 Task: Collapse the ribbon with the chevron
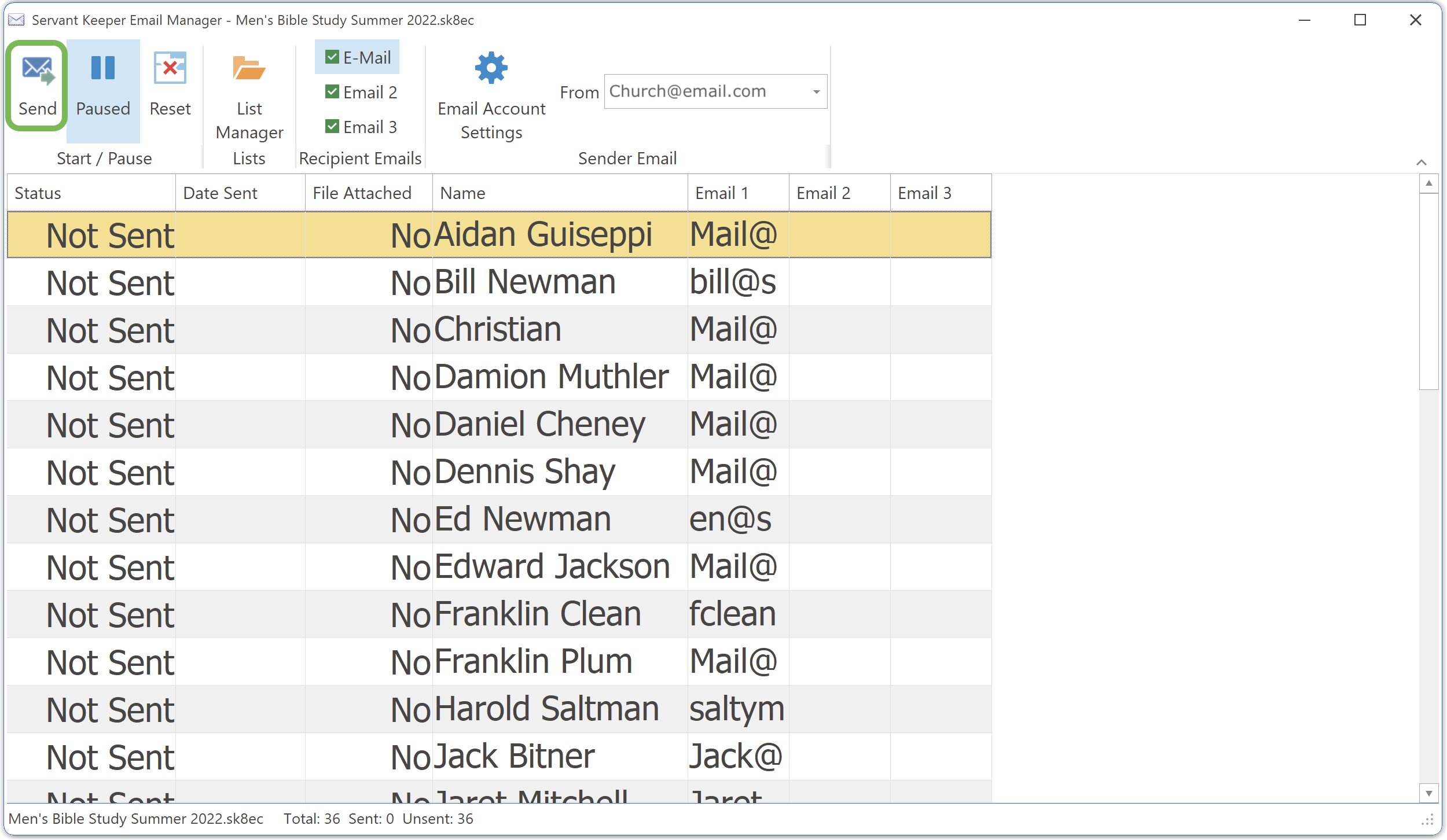click(x=1421, y=162)
